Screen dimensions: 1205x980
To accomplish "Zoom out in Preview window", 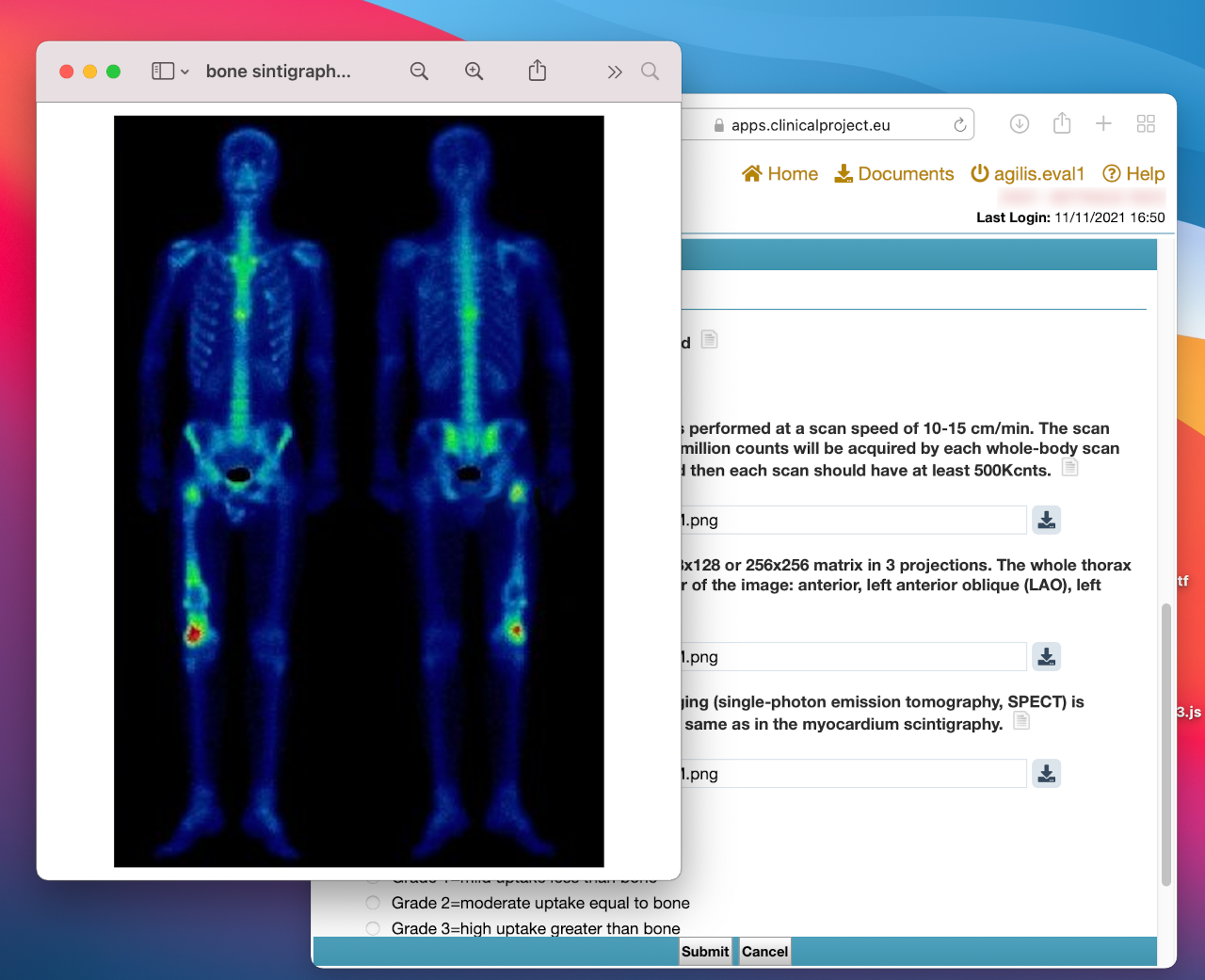I will click(x=420, y=72).
